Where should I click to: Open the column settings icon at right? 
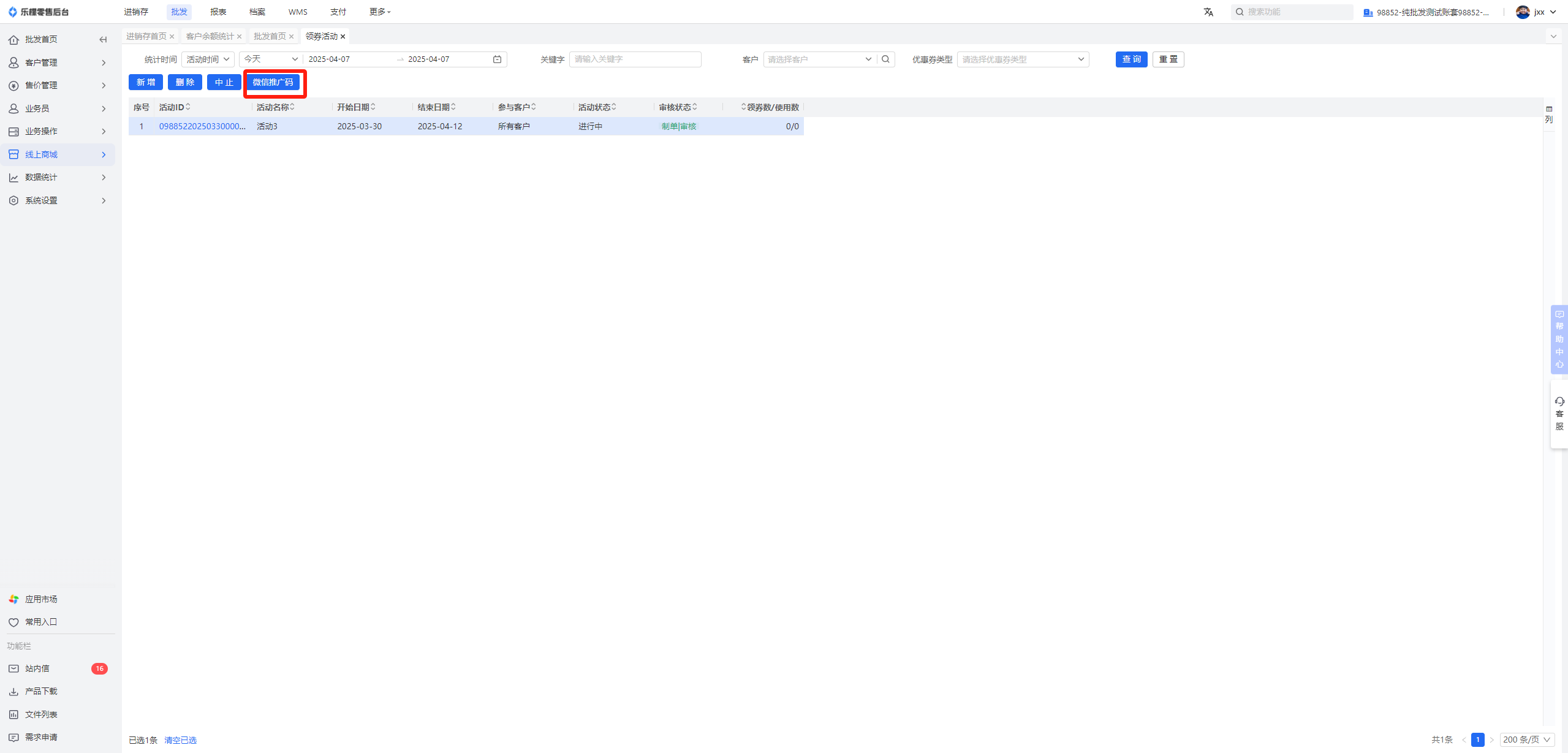click(1549, 113)
